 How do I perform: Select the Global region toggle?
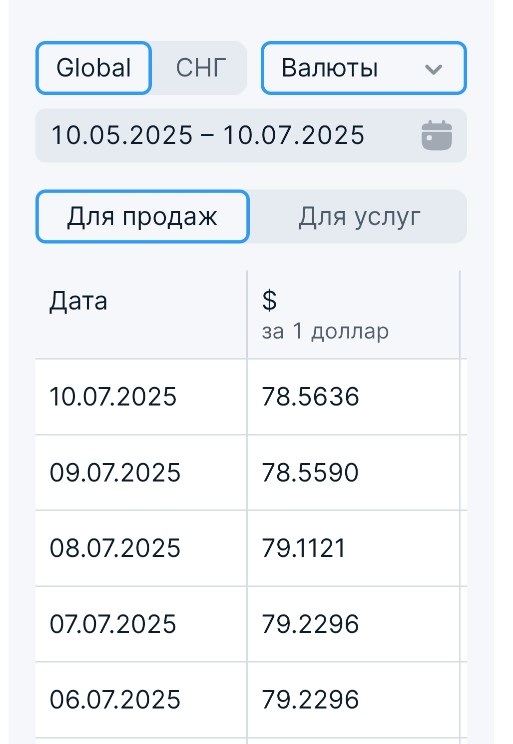pyautogui.click(x=94, y=68)
